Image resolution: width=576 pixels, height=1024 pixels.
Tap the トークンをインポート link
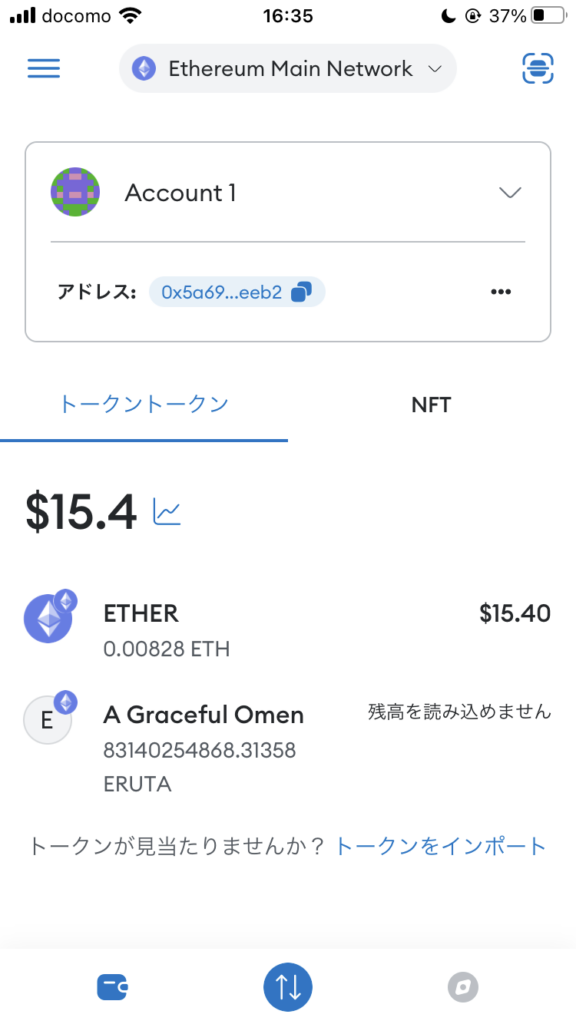tap(440, 846)
